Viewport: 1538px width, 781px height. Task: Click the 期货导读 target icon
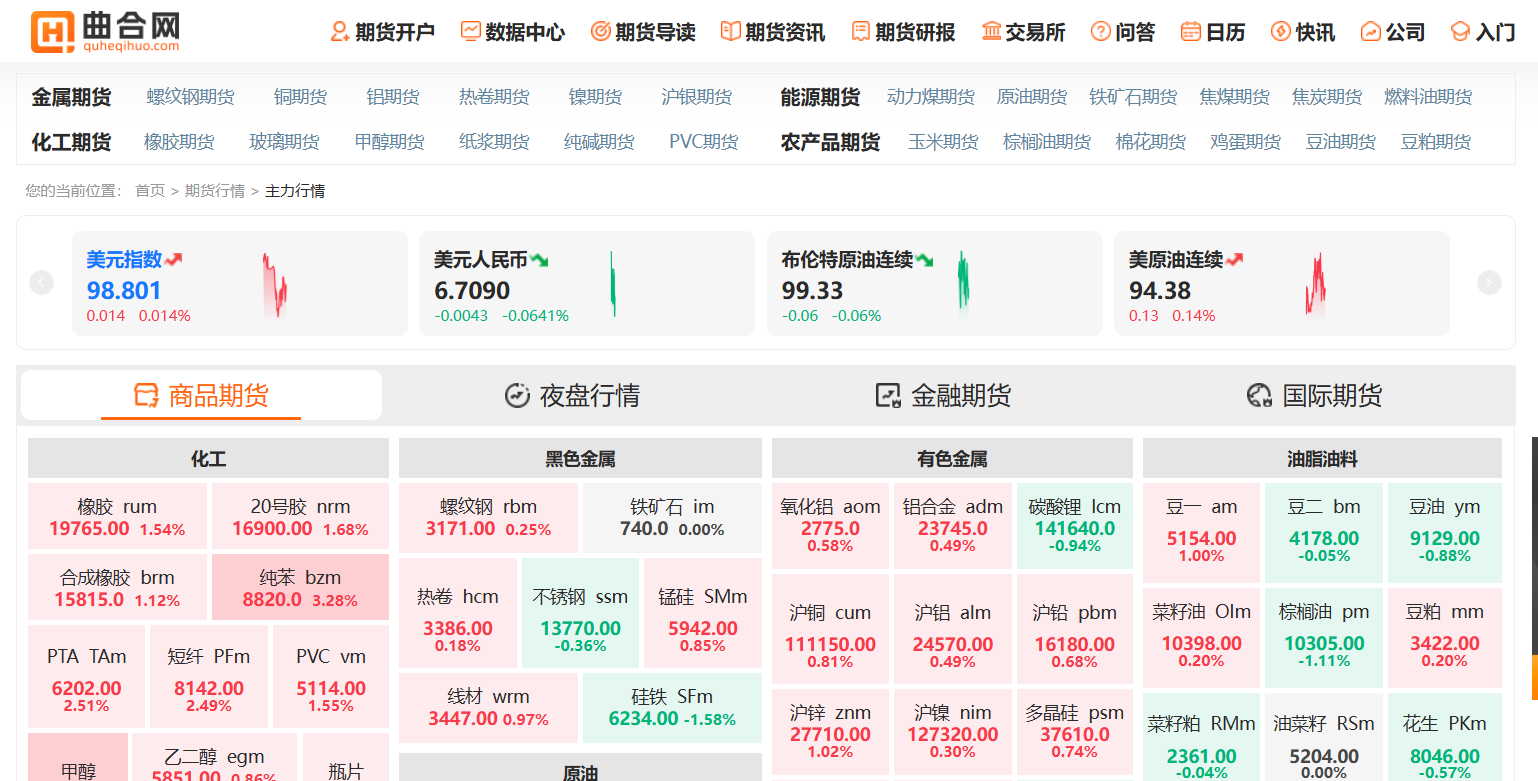[x=600, y=32]
